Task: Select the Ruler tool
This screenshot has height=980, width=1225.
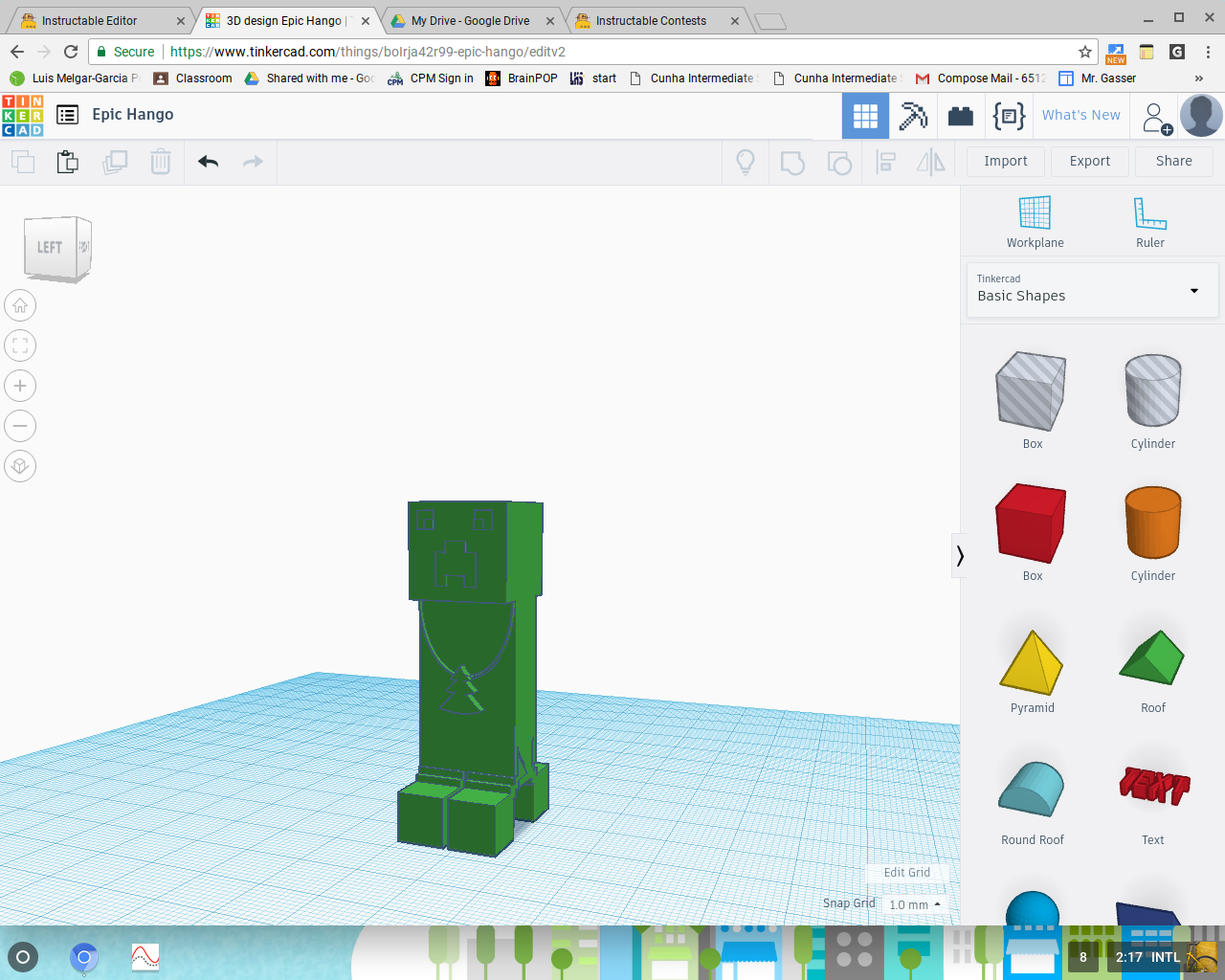Action: click(x=1150, y=222)
